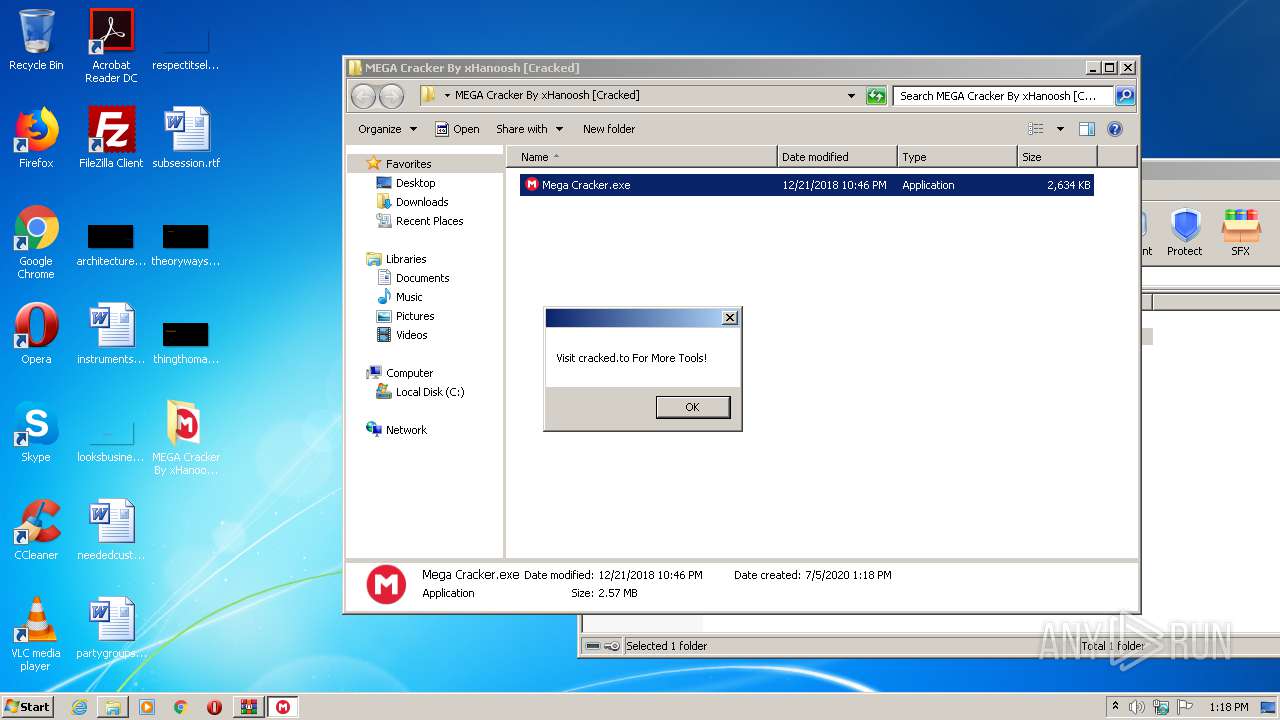The height and width of the screenshot is (720, 1280).
Task: Click Chrome taskbar icon
Action: point(180,707)
